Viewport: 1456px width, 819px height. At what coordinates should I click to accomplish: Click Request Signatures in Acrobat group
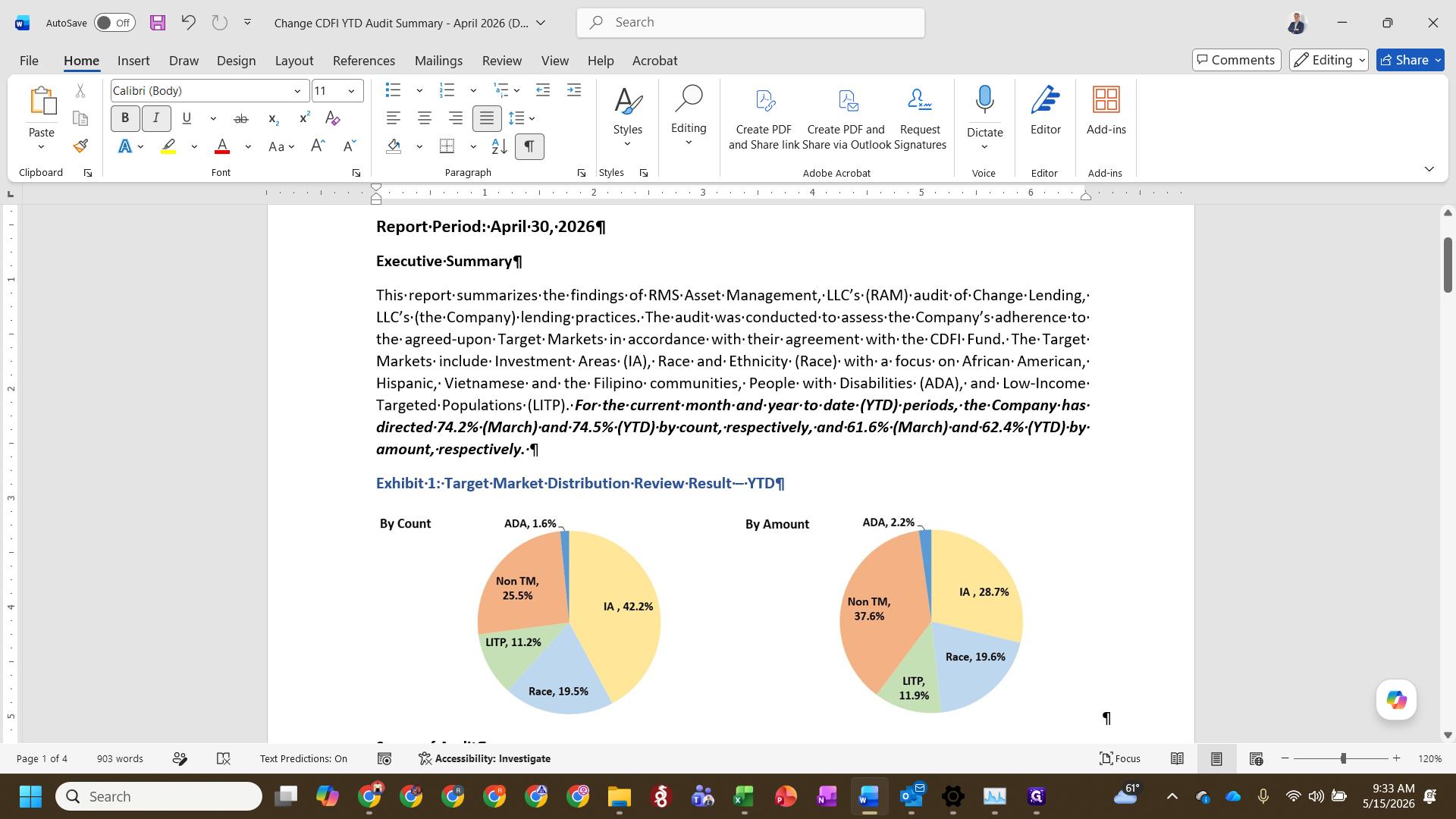920,120
